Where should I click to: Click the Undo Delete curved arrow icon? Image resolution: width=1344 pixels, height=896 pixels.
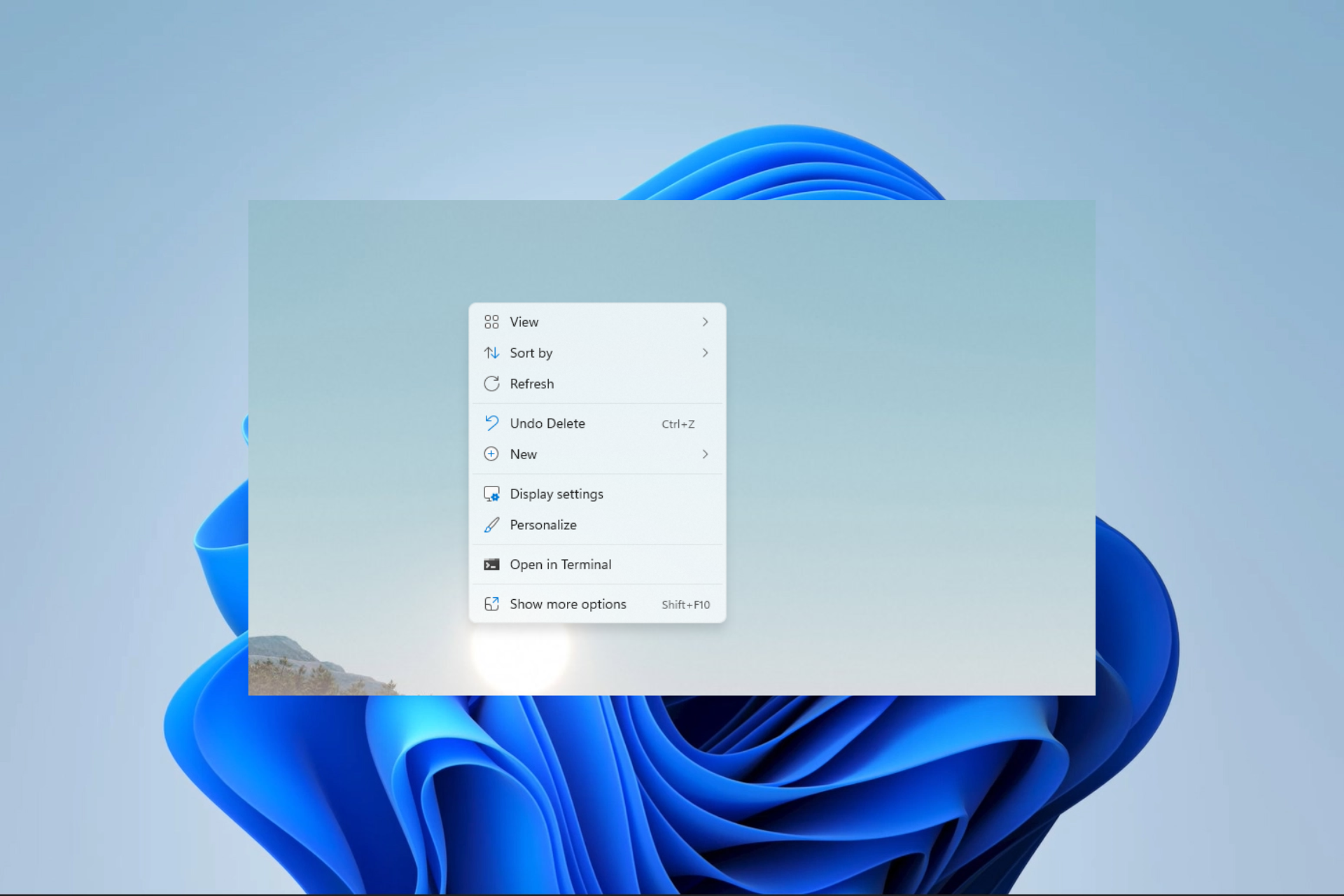491,423
